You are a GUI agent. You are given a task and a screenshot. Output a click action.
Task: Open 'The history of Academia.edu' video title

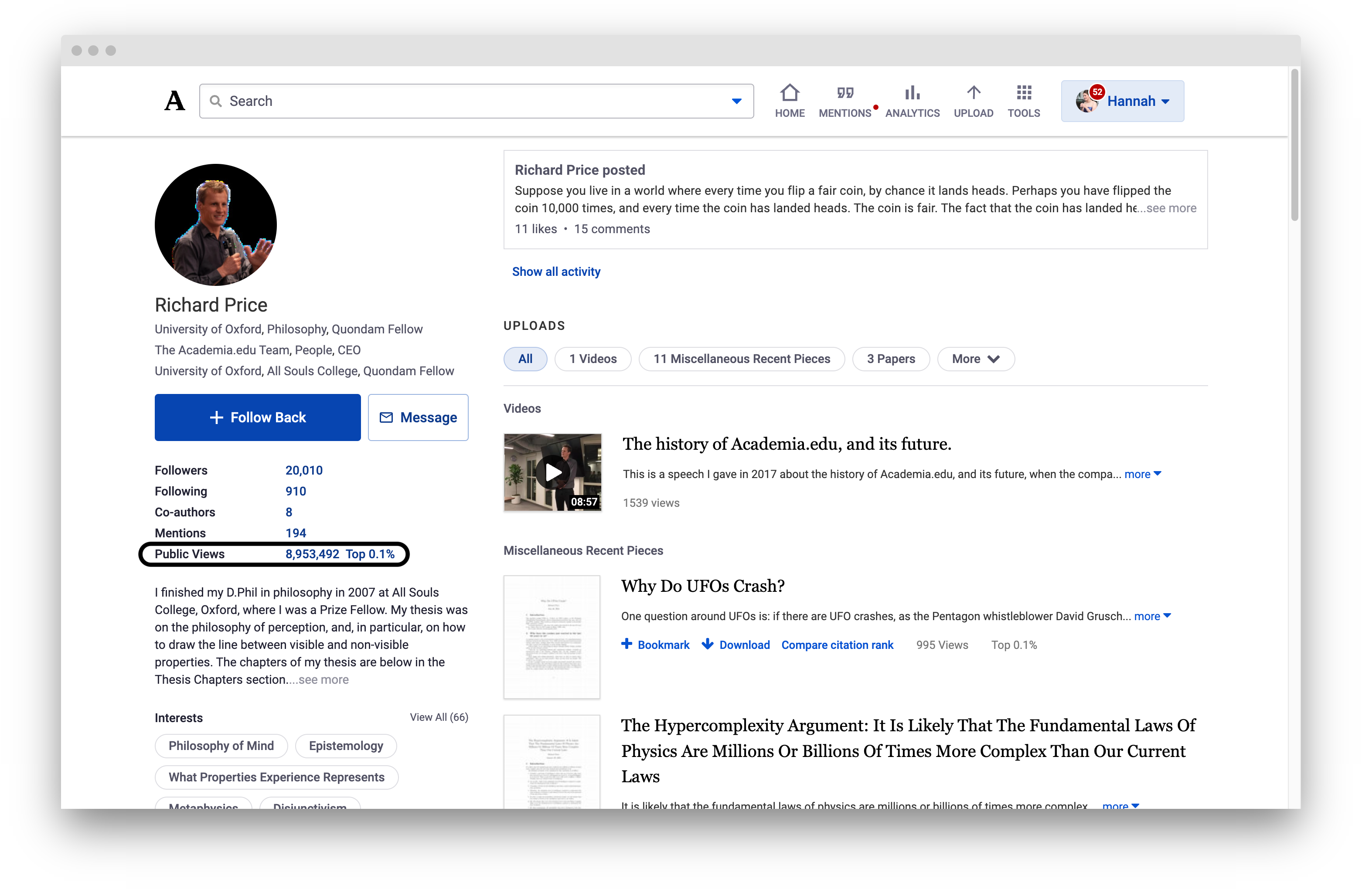(787, 444)
